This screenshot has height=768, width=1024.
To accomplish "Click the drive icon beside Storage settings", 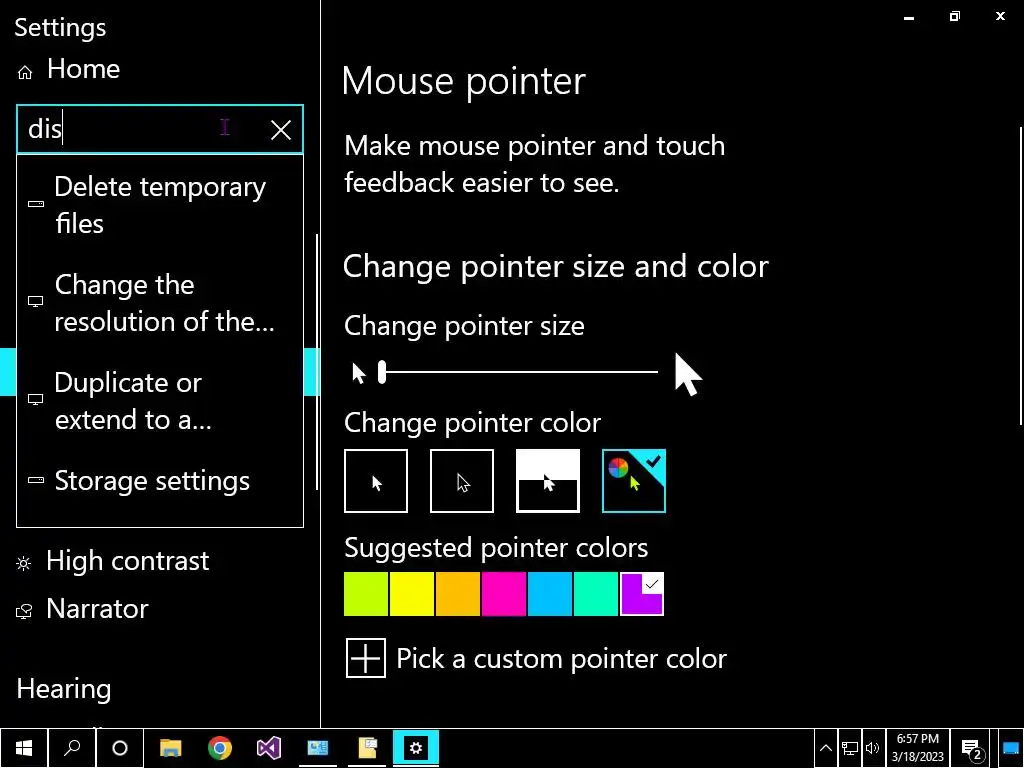I will [36, 481].
